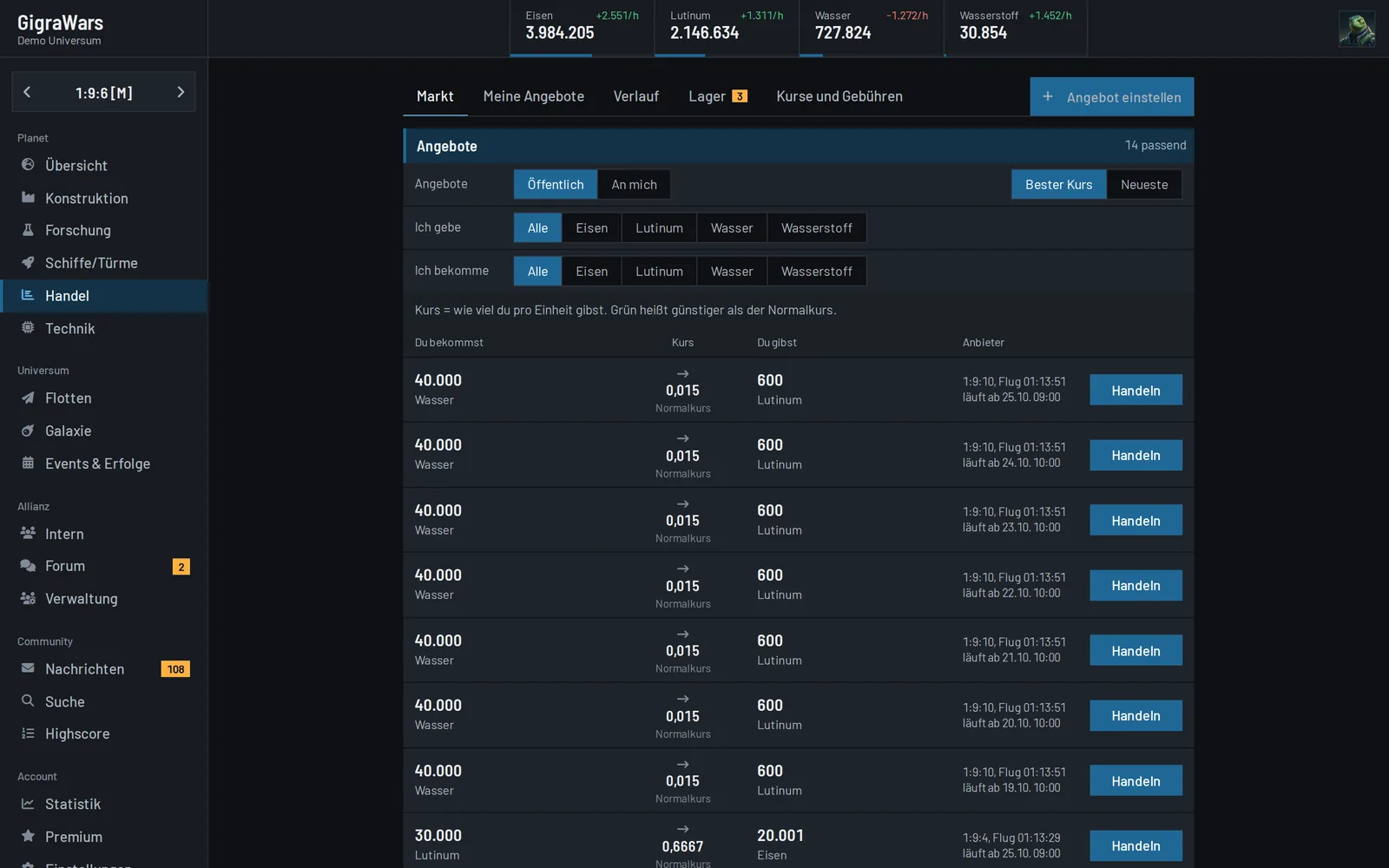Set Ich gebe filter to Eisen
This screenshot has width=1389, height=868.
tap(592, 227)
